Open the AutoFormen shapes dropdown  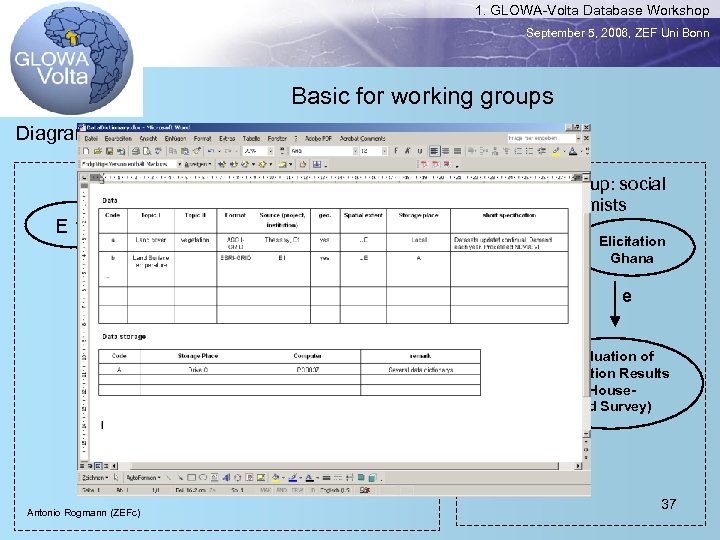click(143, 478)
